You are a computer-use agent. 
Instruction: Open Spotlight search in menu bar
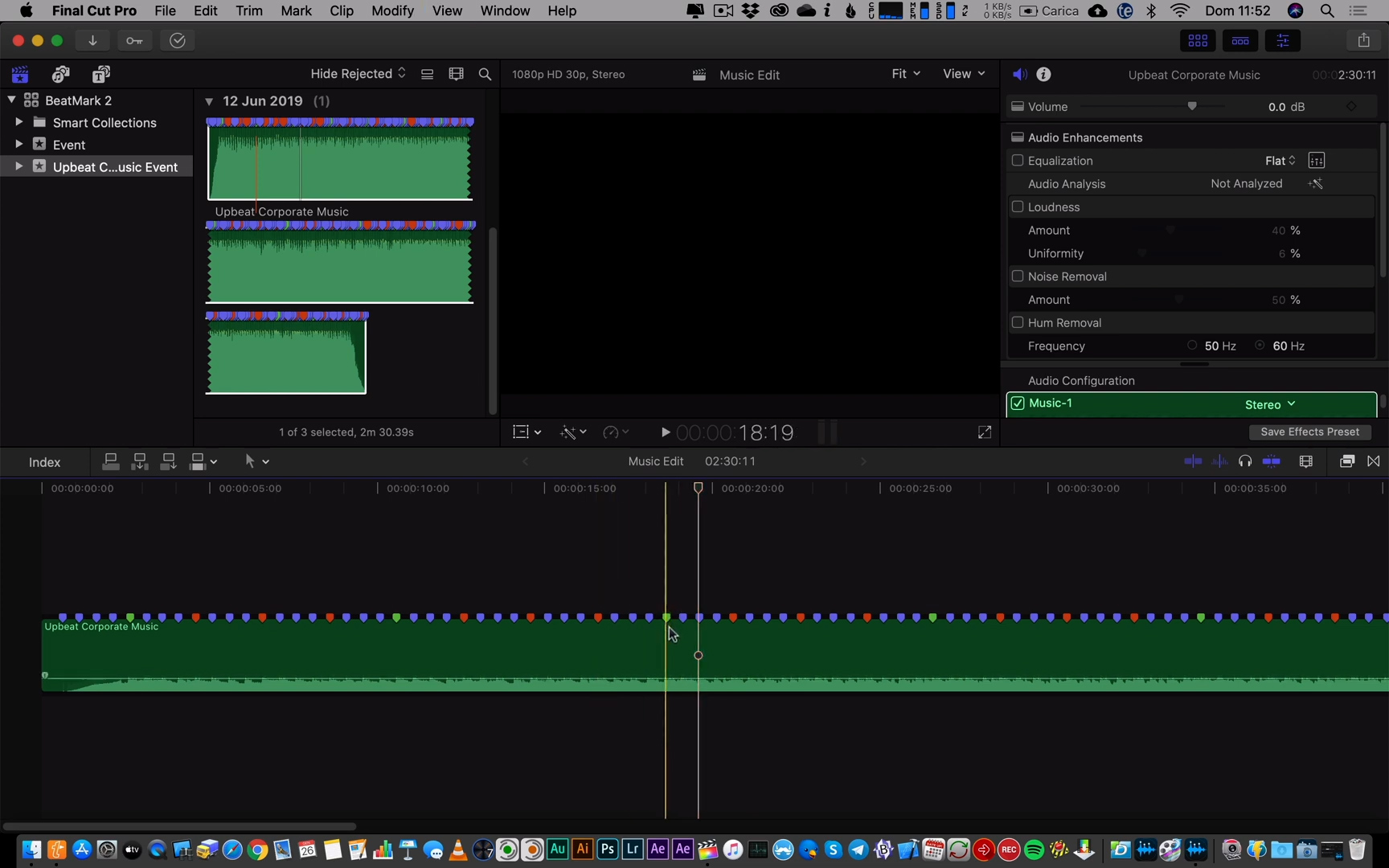pyautogui.click(x=1327, y=10)
